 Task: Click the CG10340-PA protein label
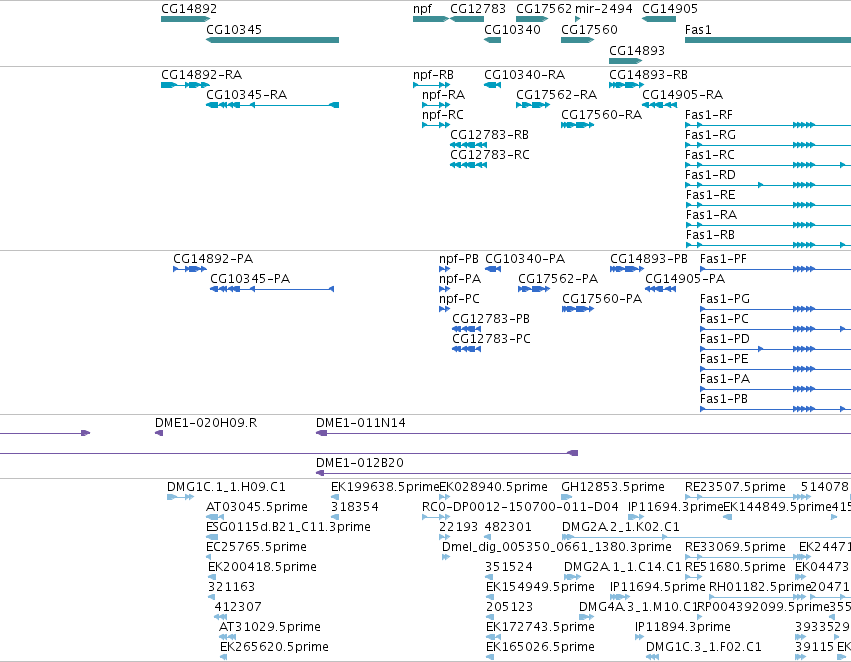(525, 258)
